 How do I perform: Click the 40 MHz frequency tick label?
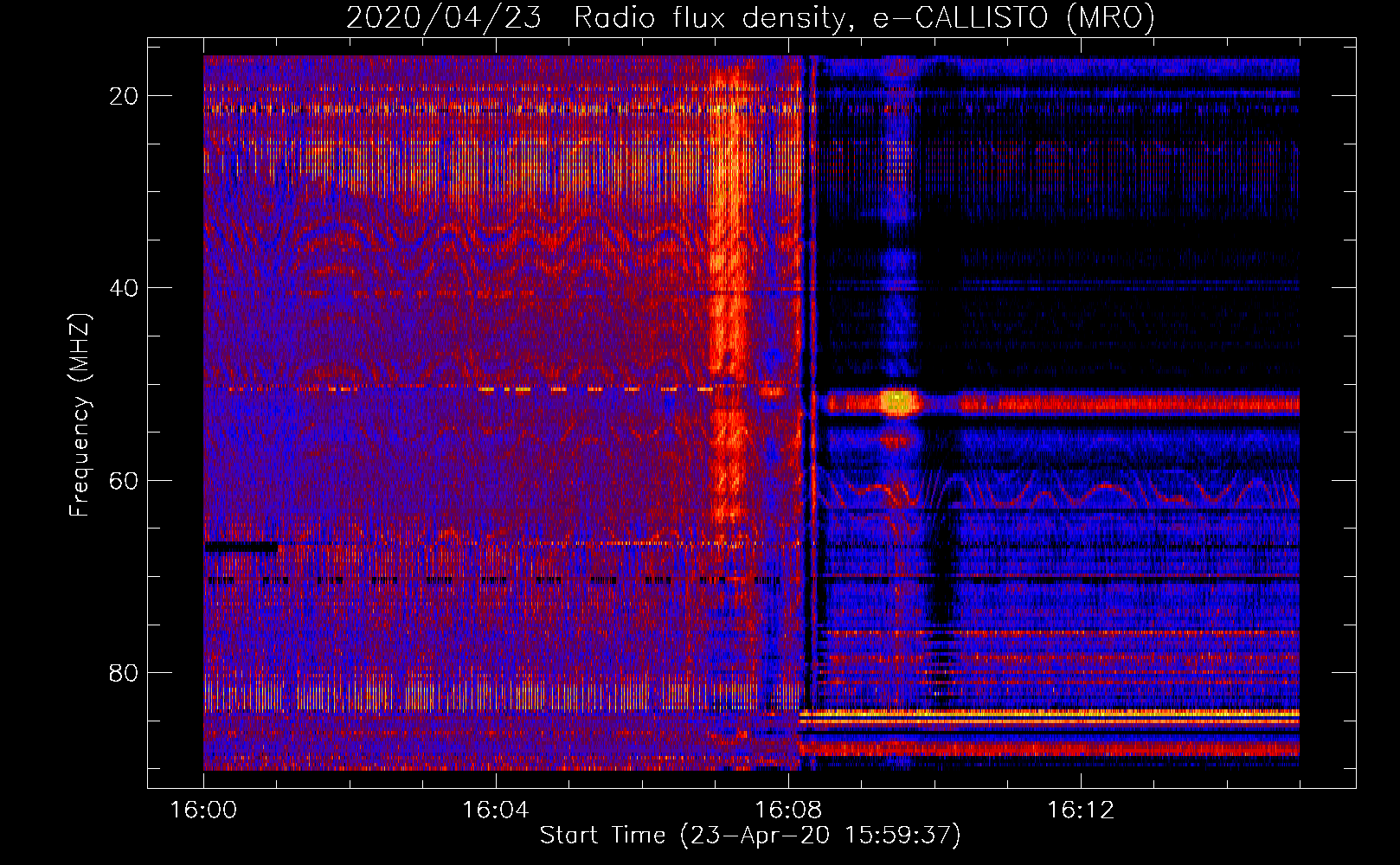pos(124,288)
